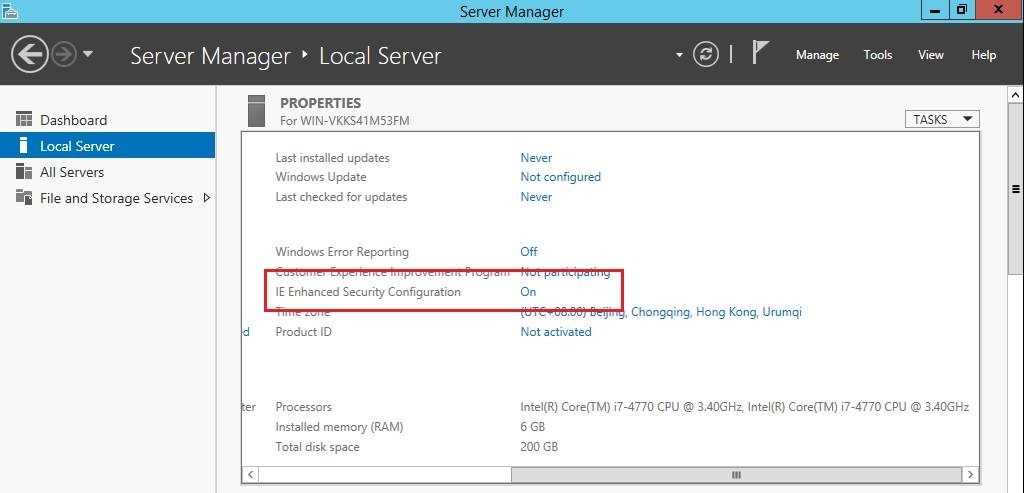Click the horizontal scrollbar left arrow
The height and width of the screenshot is (493, 1024).
[x=251, y=474]
